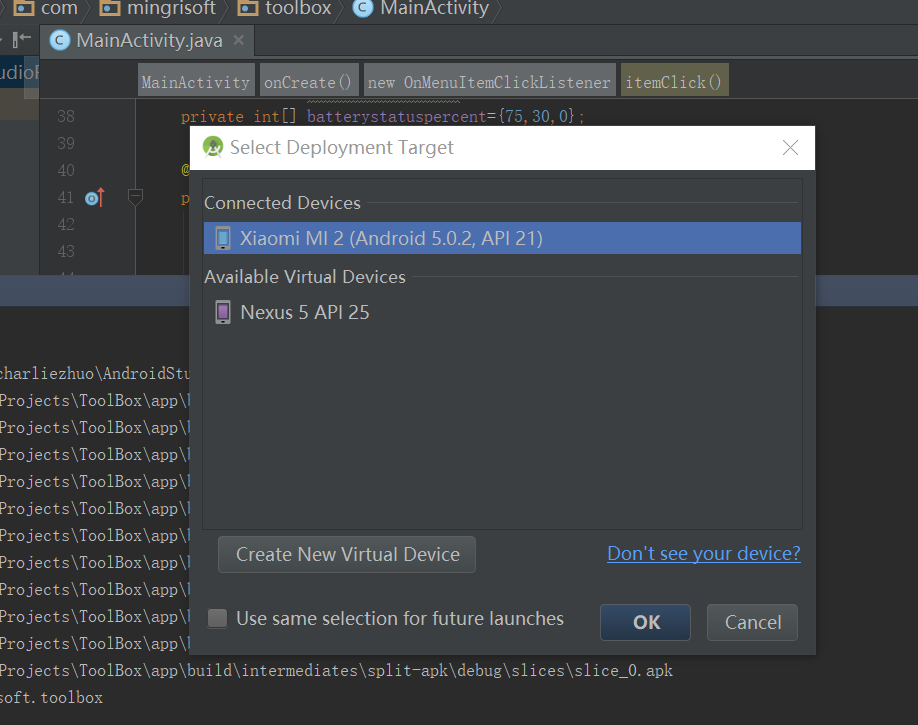The width and height of the screenshot is (918, 725).
Task: Select Xiaomi MI 2 connected device
Action: coord(502,238)
